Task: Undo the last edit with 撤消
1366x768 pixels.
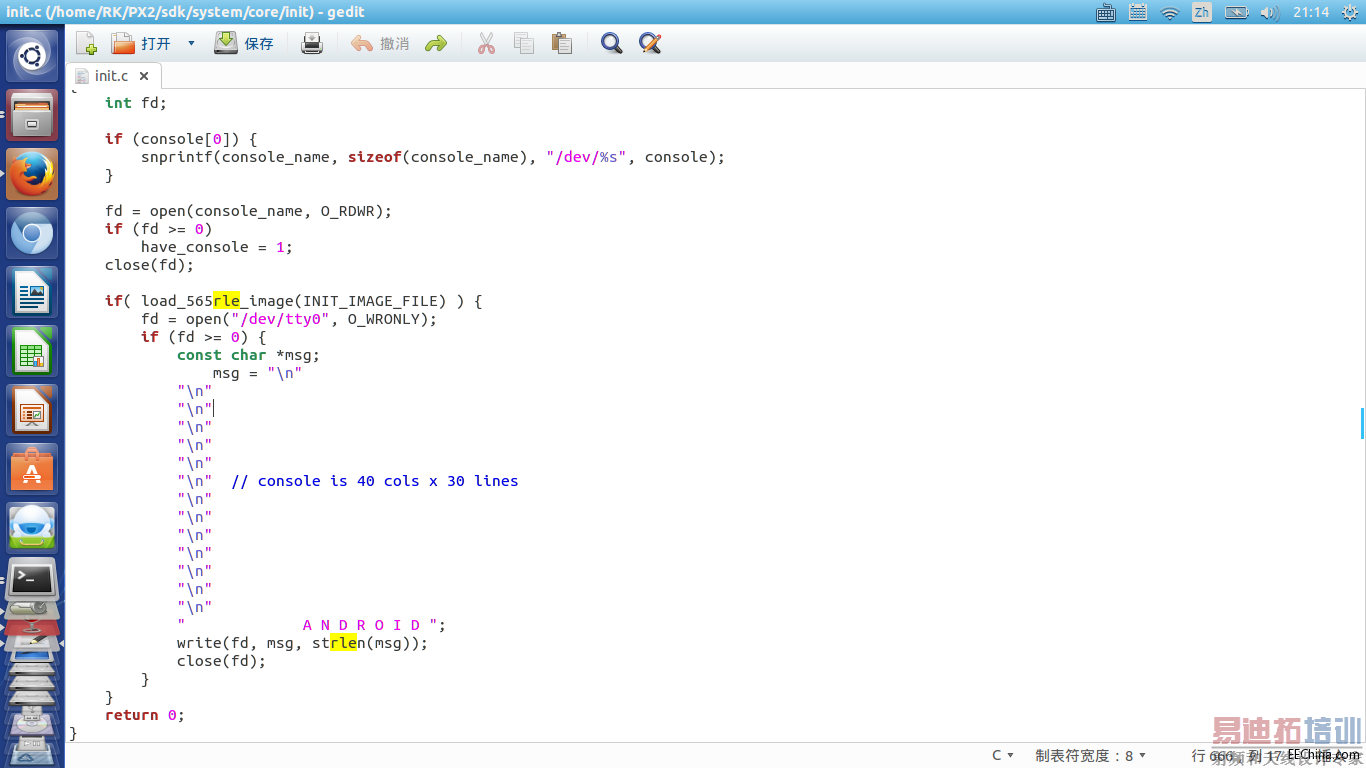Action: [380, 43]
